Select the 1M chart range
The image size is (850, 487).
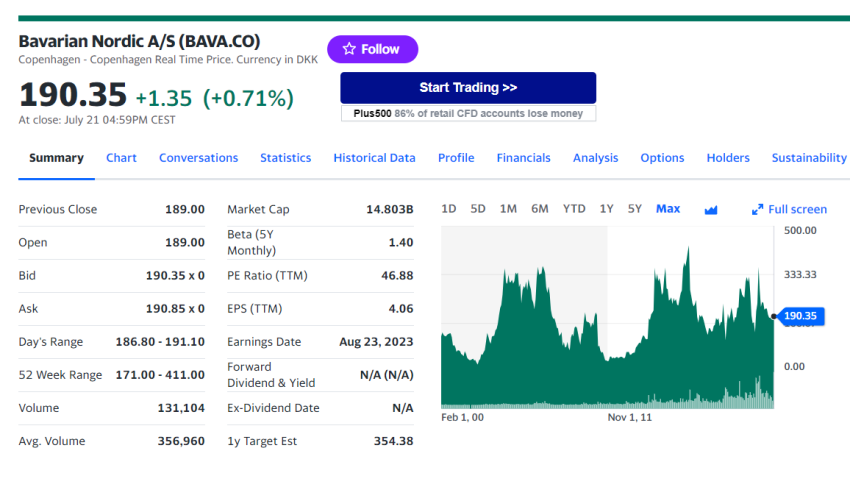coord(508,209)
